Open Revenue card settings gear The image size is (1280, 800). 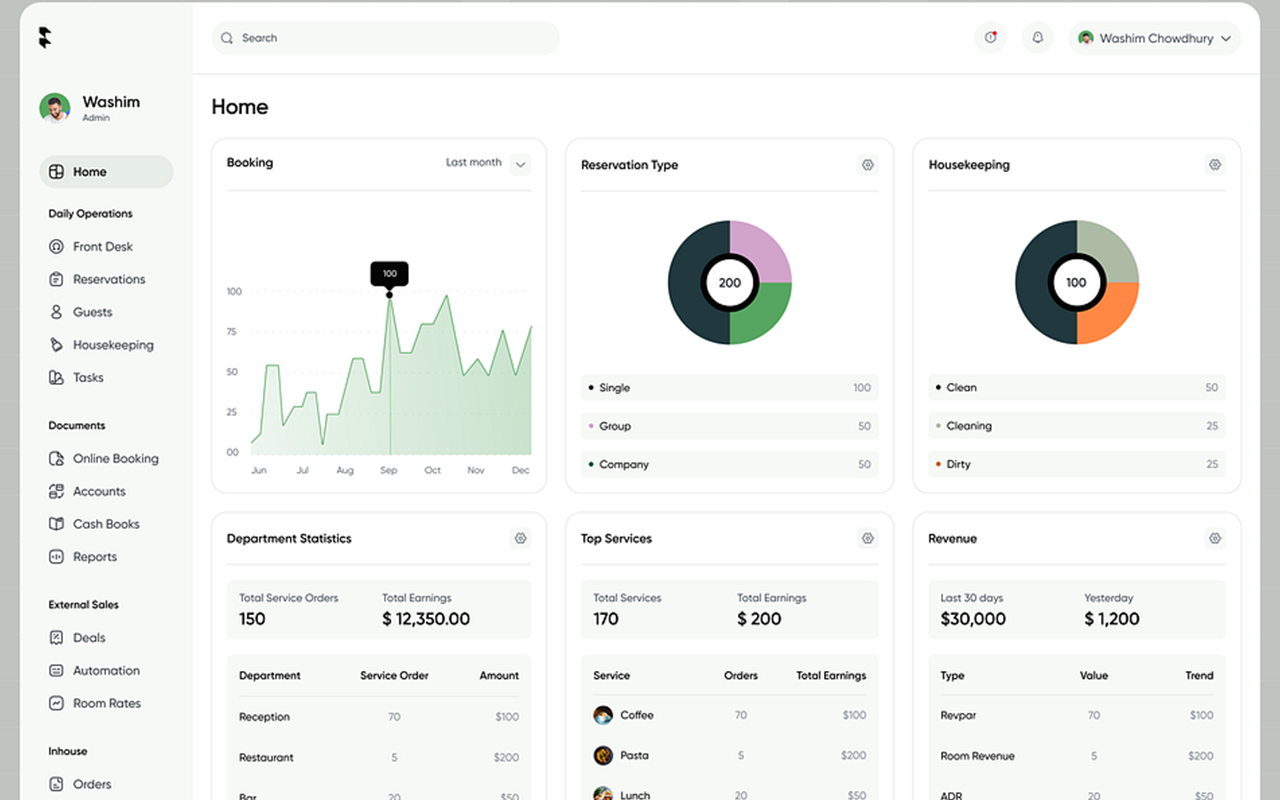click(x=1215, y=538)
